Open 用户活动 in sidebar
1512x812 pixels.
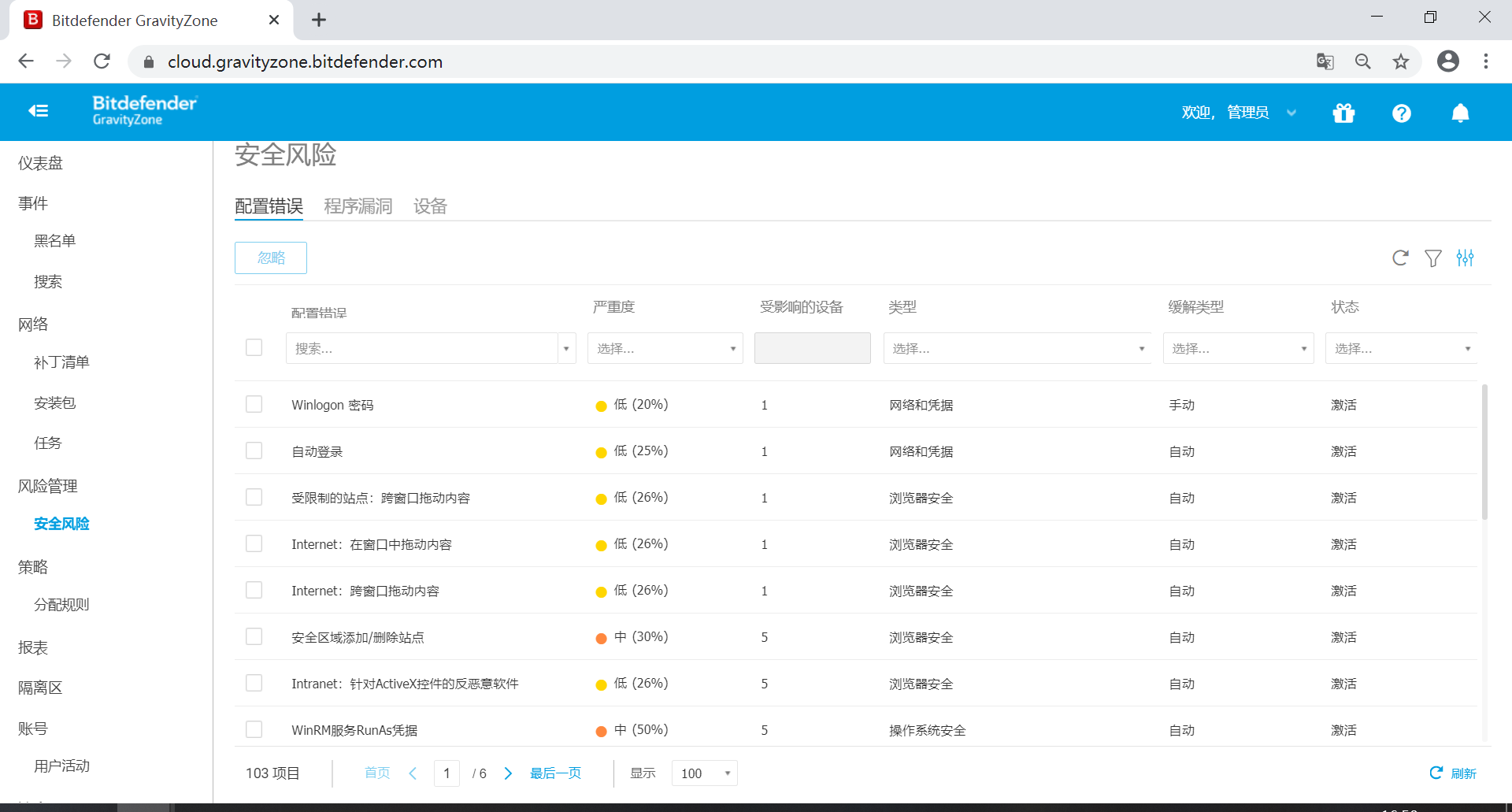(61, 766)
